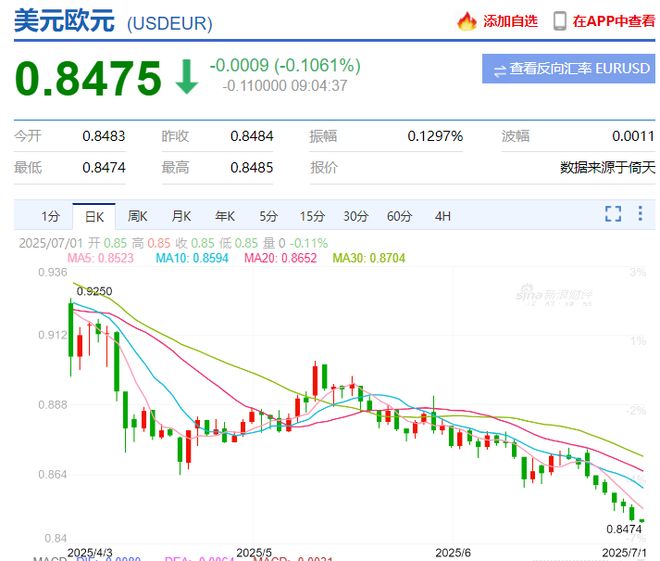660x561 pixels.
Task: Click the (USDEUR) symbol code
Action: tap(170, 24)
